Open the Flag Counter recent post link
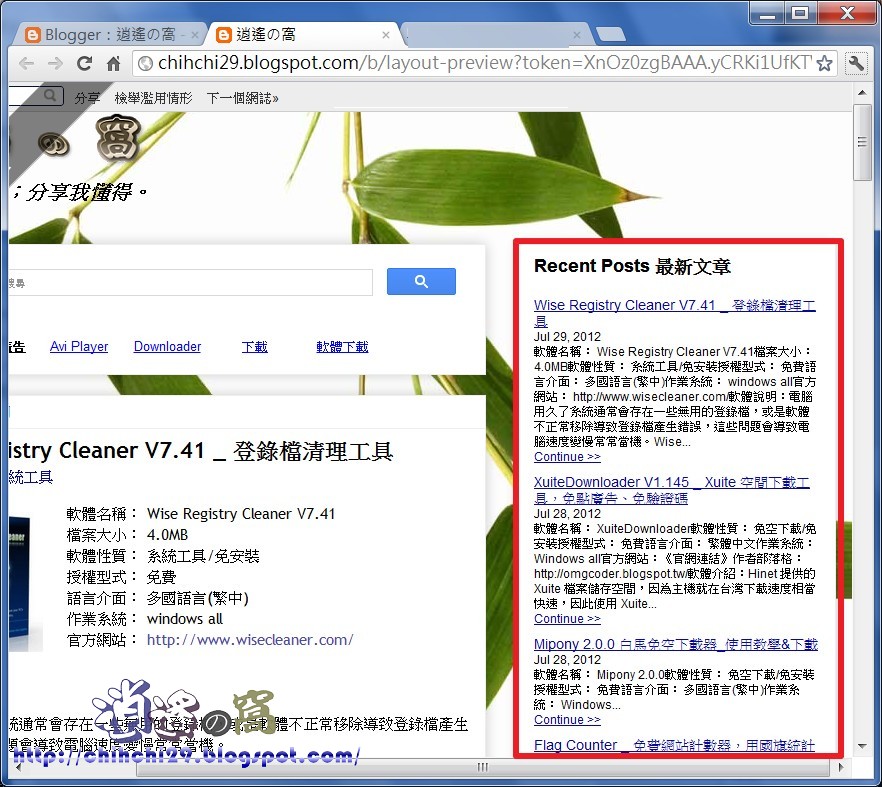Screen dimensions: 882x787 674,745
